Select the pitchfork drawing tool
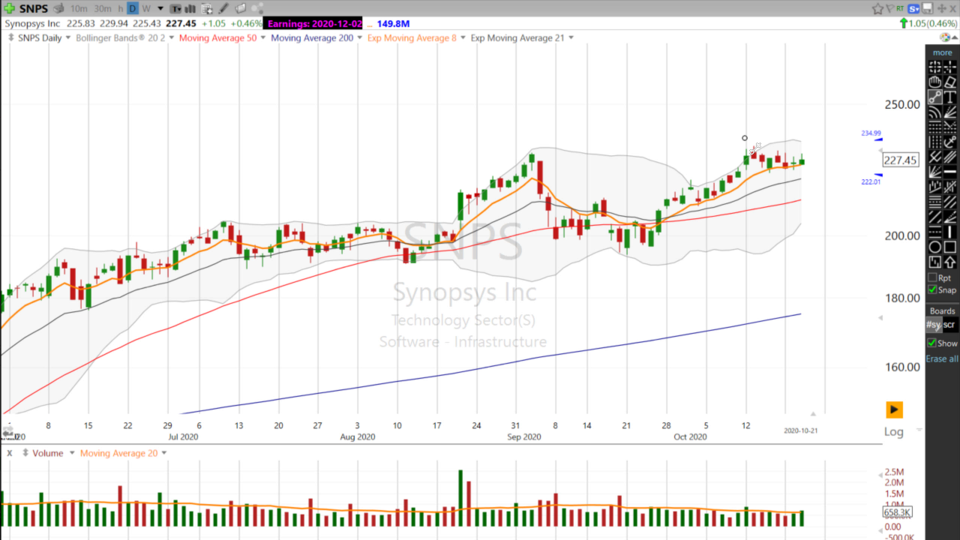Viewport: 960px width, 540px height. click(935, 156)
